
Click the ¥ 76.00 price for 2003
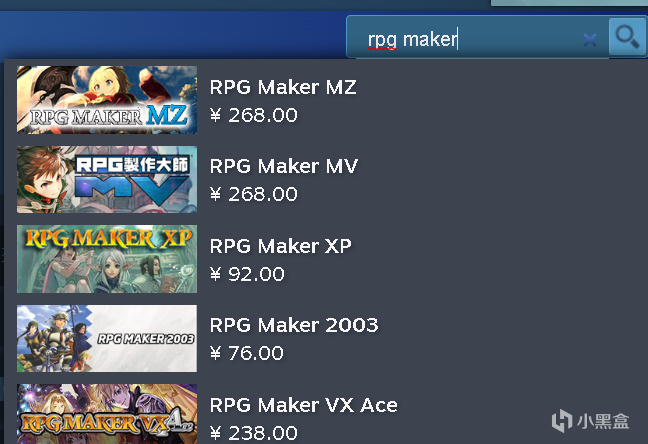coord(247,353)
